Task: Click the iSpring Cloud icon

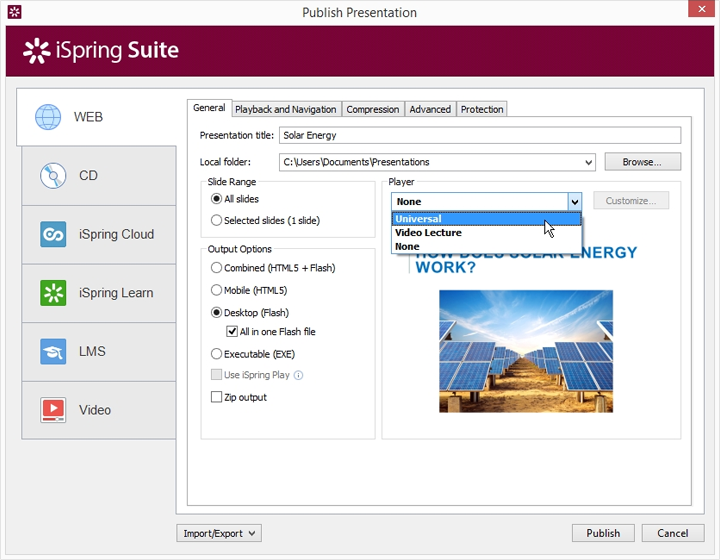Action: click(53, 234)
